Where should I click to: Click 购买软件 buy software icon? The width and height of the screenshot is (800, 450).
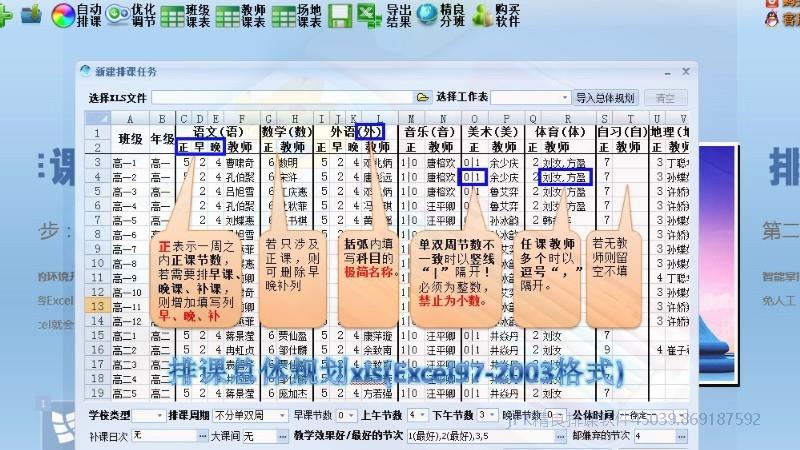(x=496, y=15)
